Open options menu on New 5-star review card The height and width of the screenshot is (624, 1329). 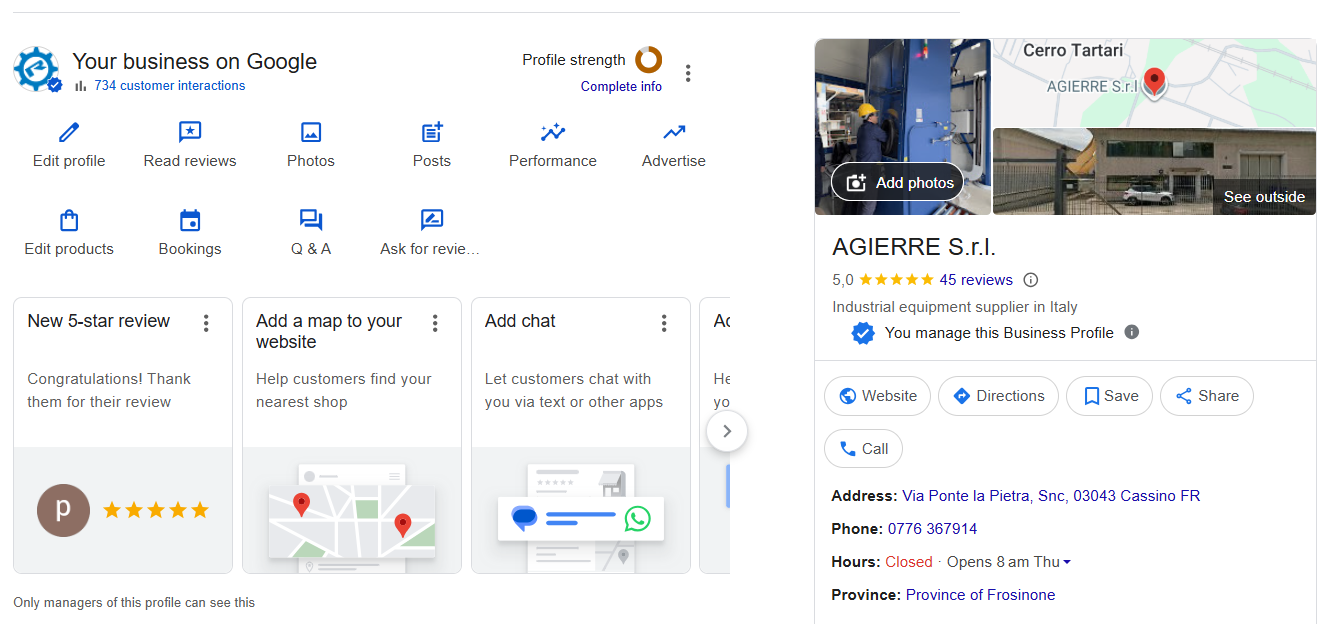pyautogui.click(x=206, y=323)
